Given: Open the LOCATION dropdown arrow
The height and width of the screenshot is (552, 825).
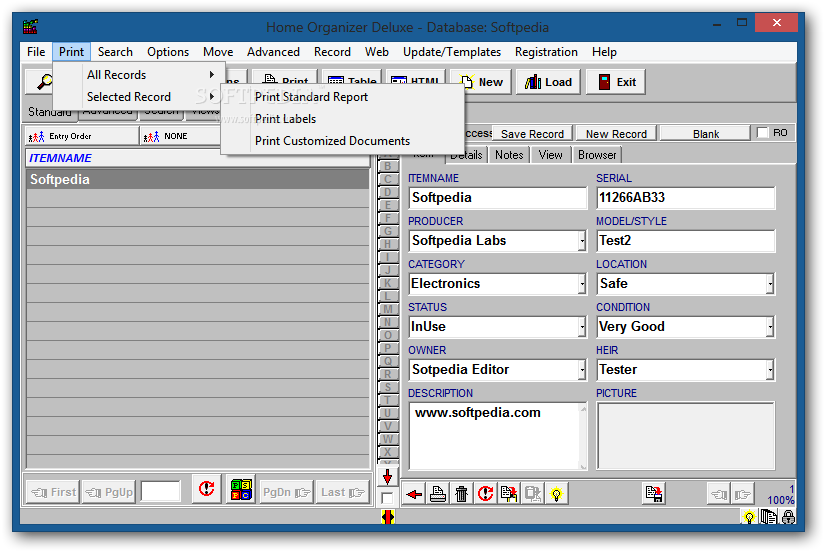Looking at the screenshot, I should pos(770,284).
